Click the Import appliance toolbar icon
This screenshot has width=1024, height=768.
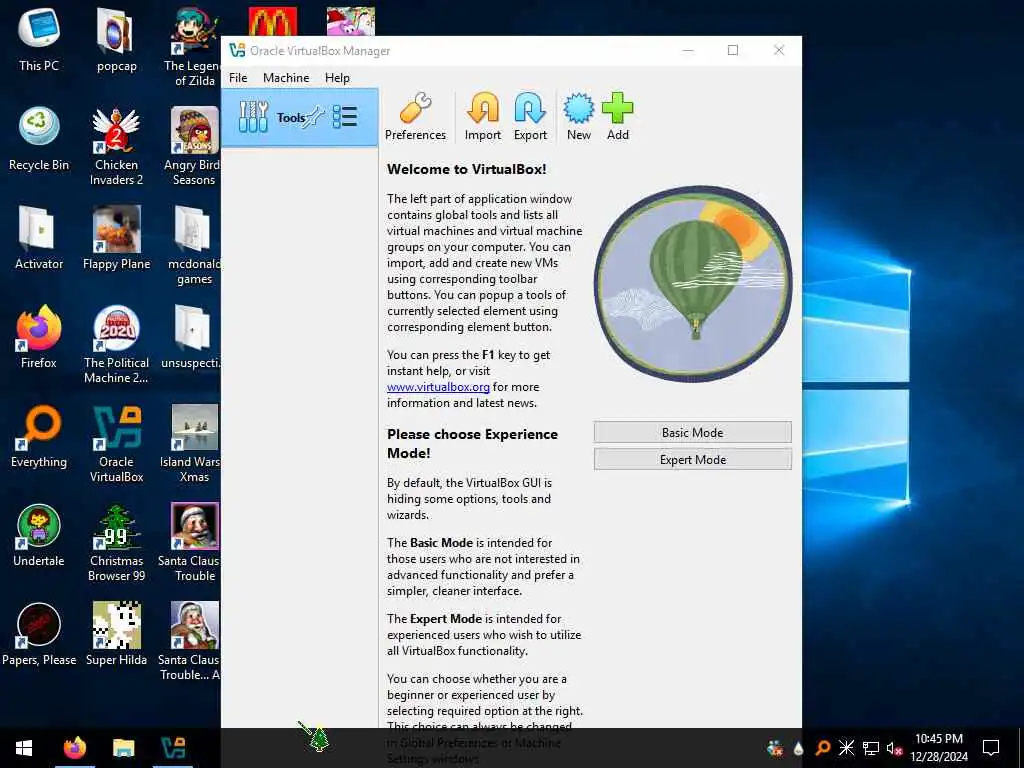[x=483, y=116]
